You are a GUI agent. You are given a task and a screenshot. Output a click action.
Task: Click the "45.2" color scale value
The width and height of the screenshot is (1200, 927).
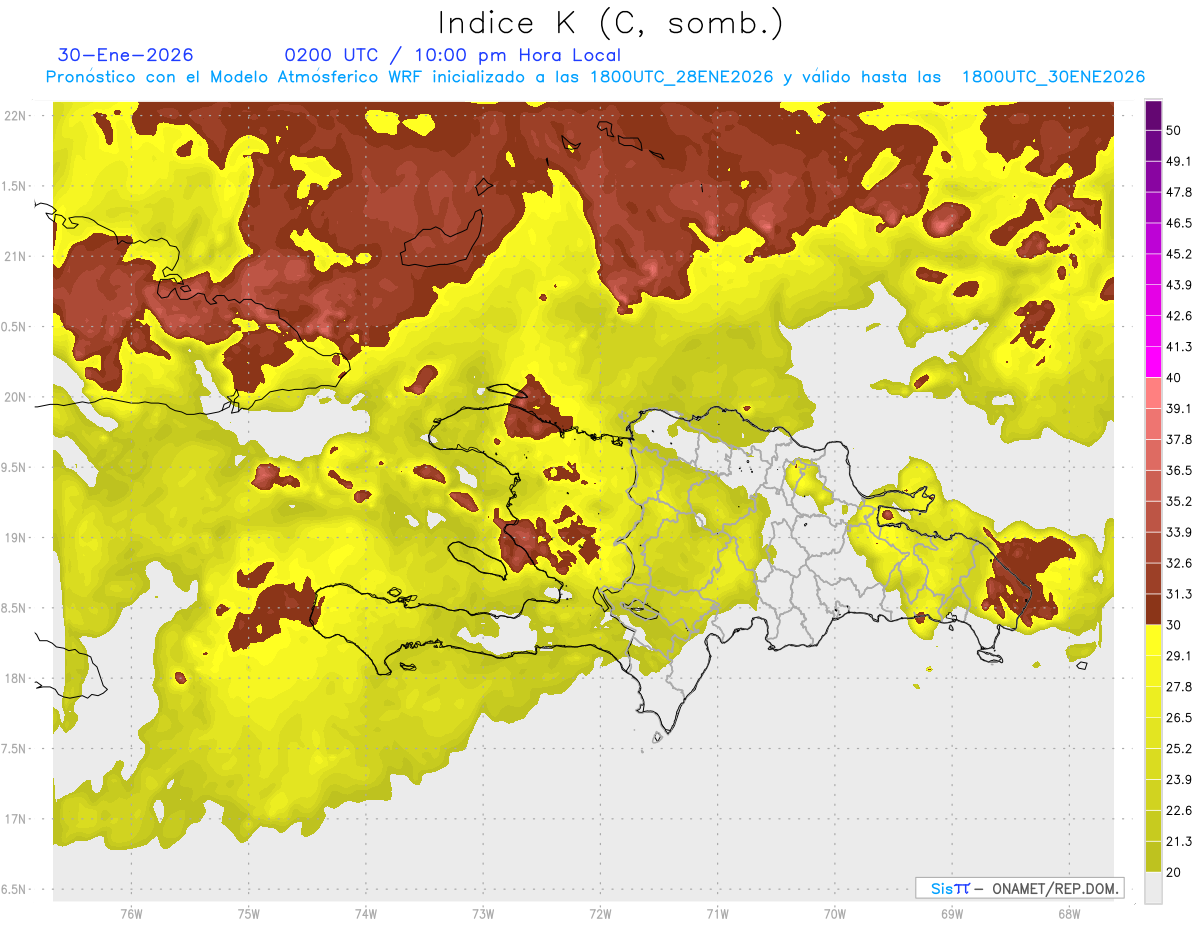coord(1179,254)
